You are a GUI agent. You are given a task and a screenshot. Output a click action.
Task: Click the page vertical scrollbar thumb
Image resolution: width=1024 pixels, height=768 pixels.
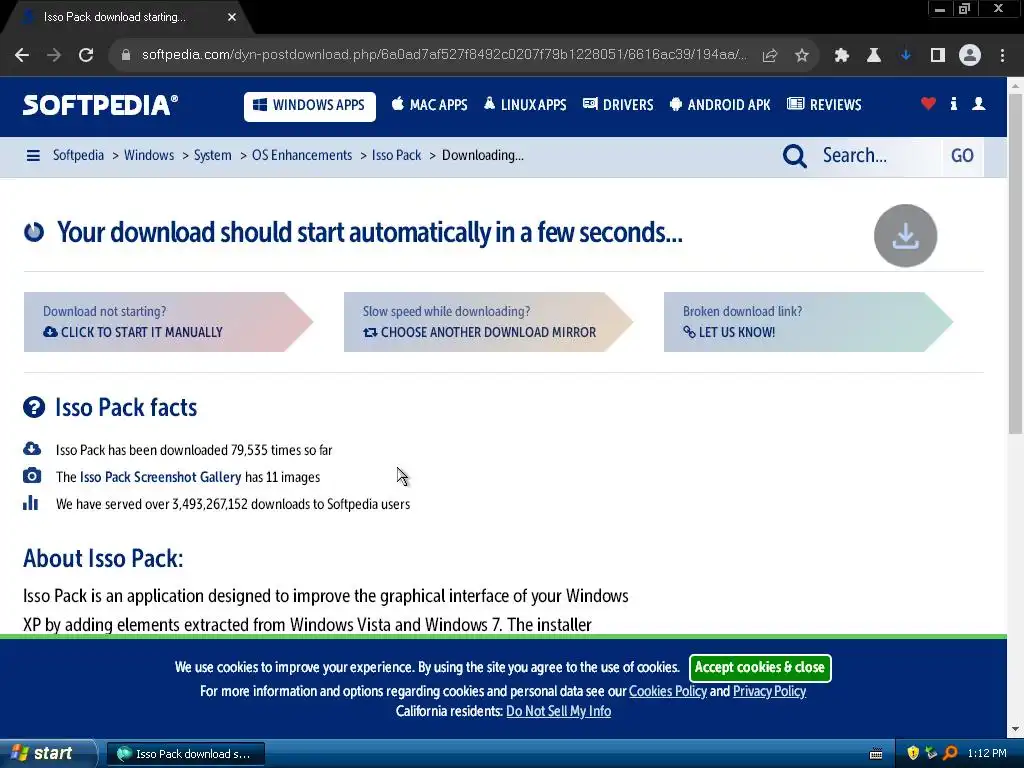(1015, 264)
